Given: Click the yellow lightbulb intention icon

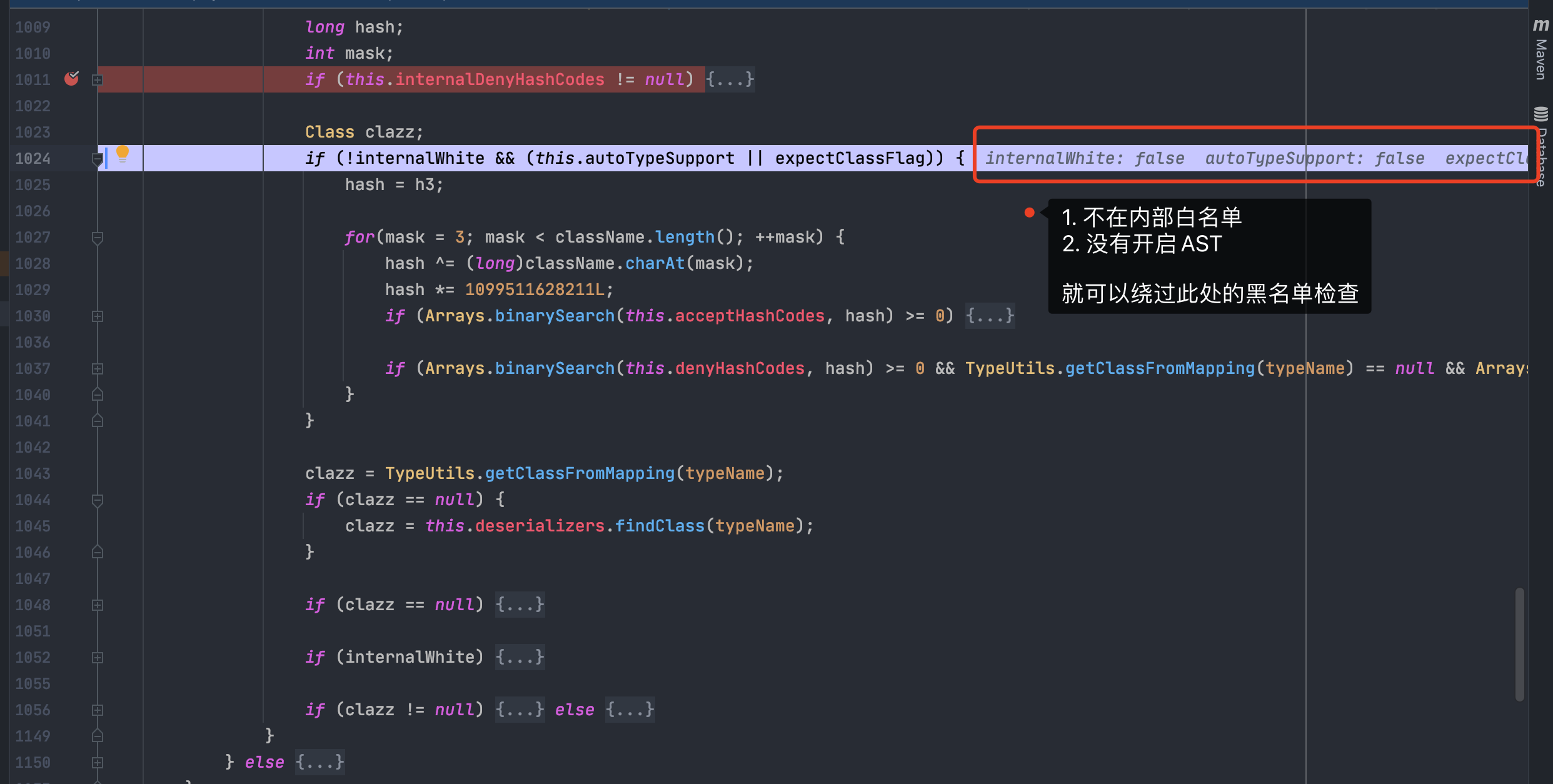Looking at the screenshot, I should (123, 153).
